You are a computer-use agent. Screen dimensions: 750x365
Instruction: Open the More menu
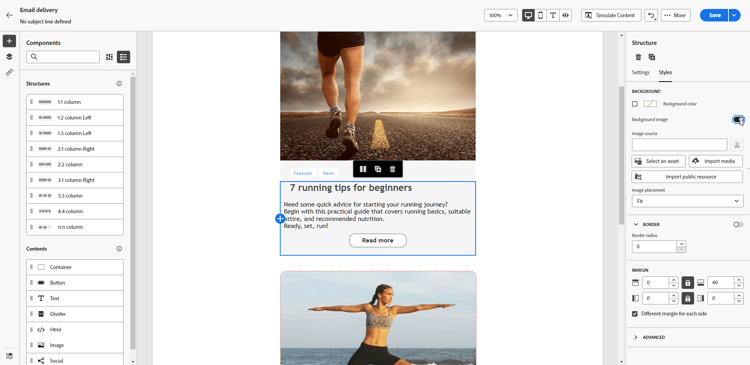675,15
